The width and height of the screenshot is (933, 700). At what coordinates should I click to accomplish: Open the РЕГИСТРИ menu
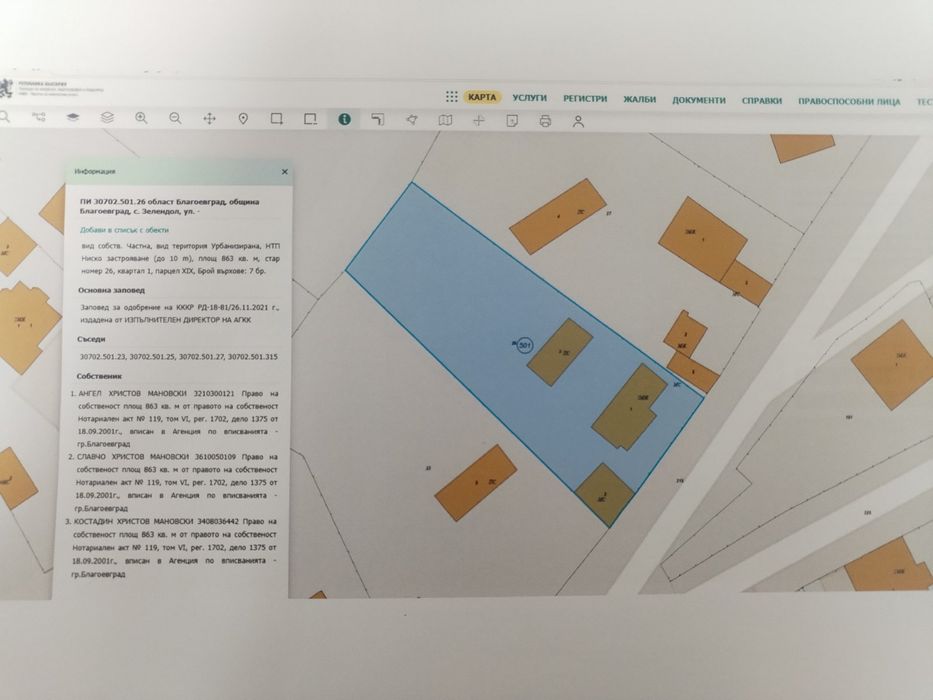(585, 99)
